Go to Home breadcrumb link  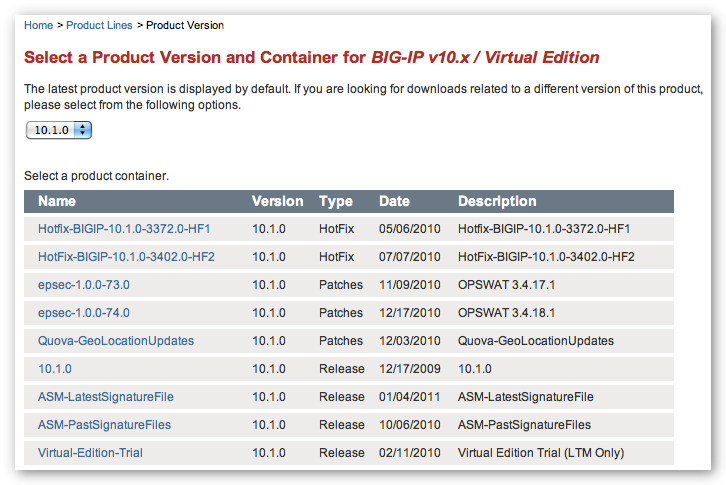point(38,25)
